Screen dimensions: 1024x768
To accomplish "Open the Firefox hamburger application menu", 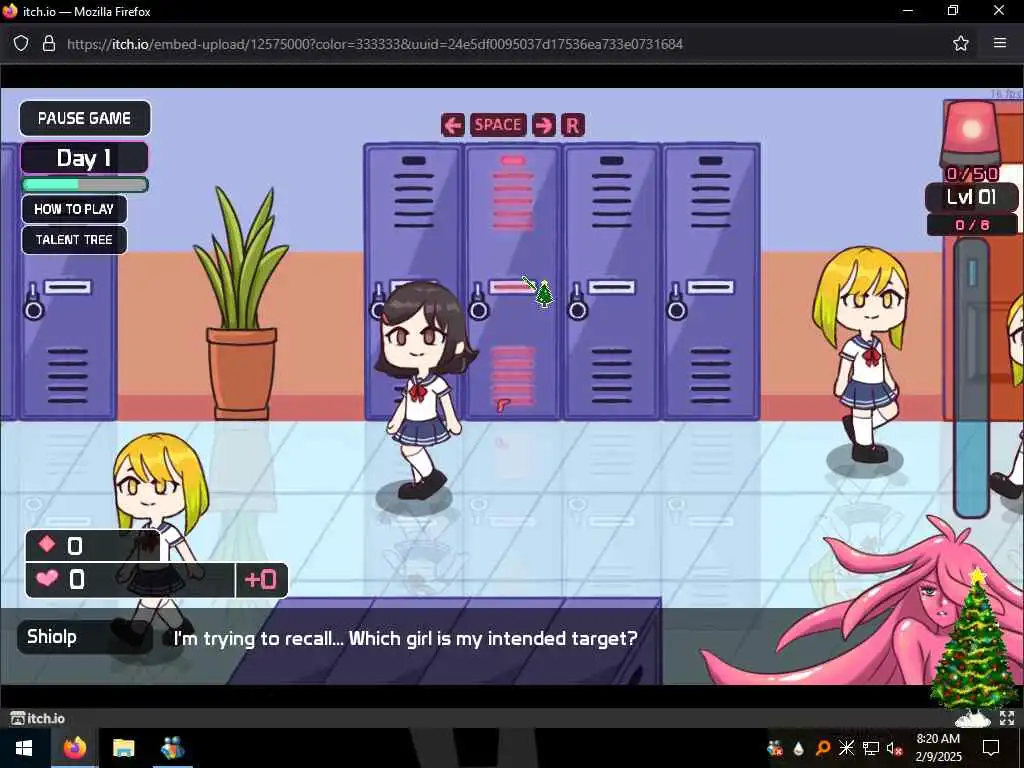I will tap(1000, 43).
